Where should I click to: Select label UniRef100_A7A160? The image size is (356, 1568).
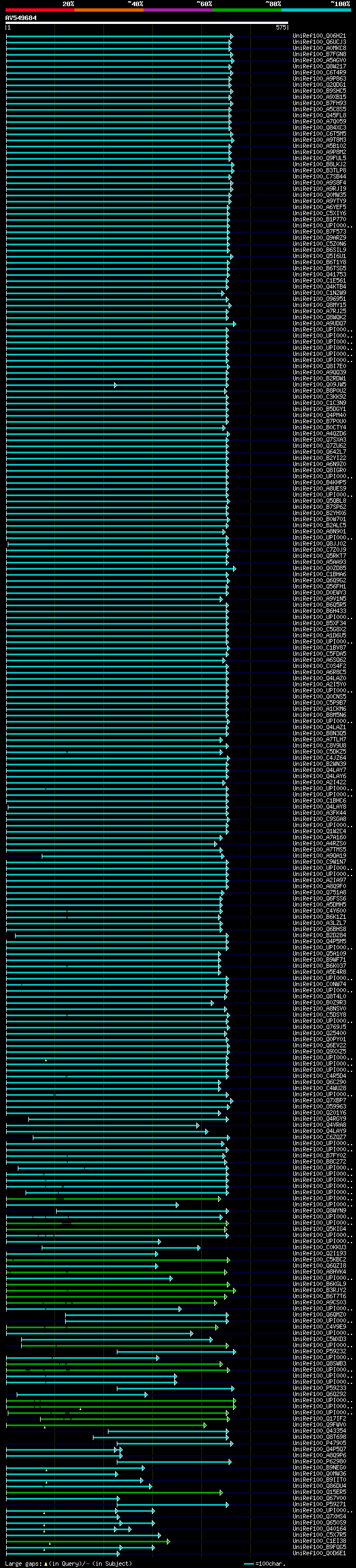coord(319,837)
